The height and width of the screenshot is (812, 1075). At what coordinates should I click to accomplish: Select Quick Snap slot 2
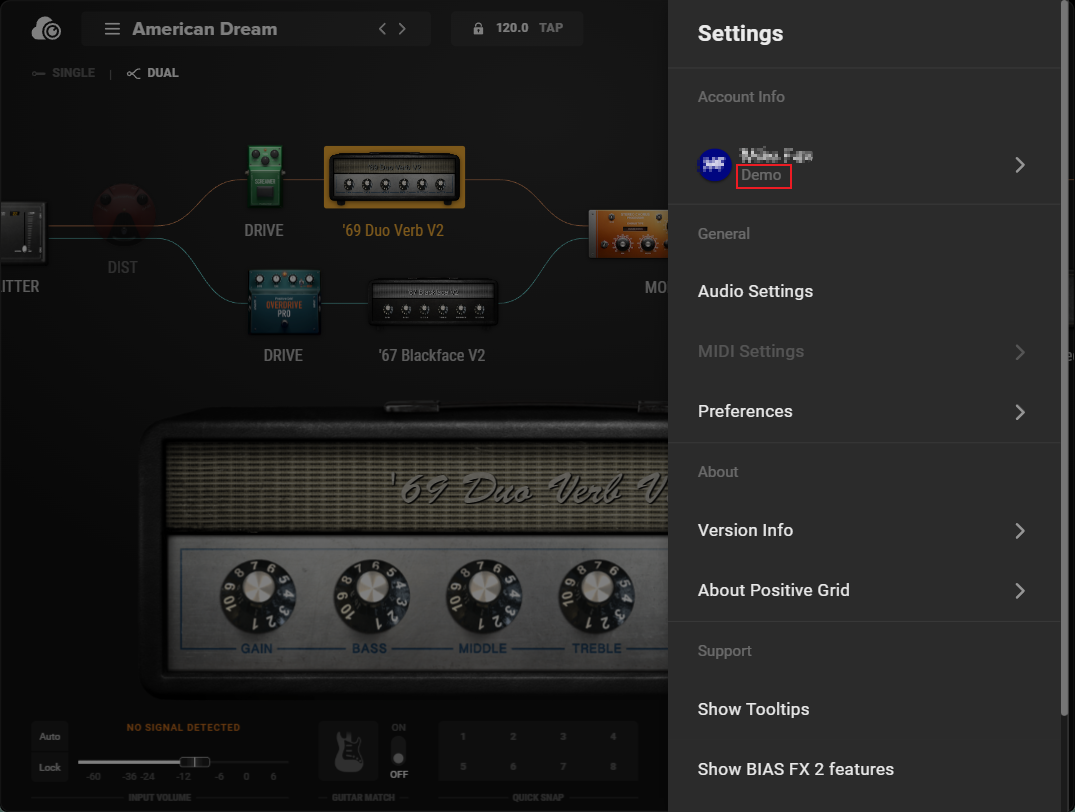point(513,737)
